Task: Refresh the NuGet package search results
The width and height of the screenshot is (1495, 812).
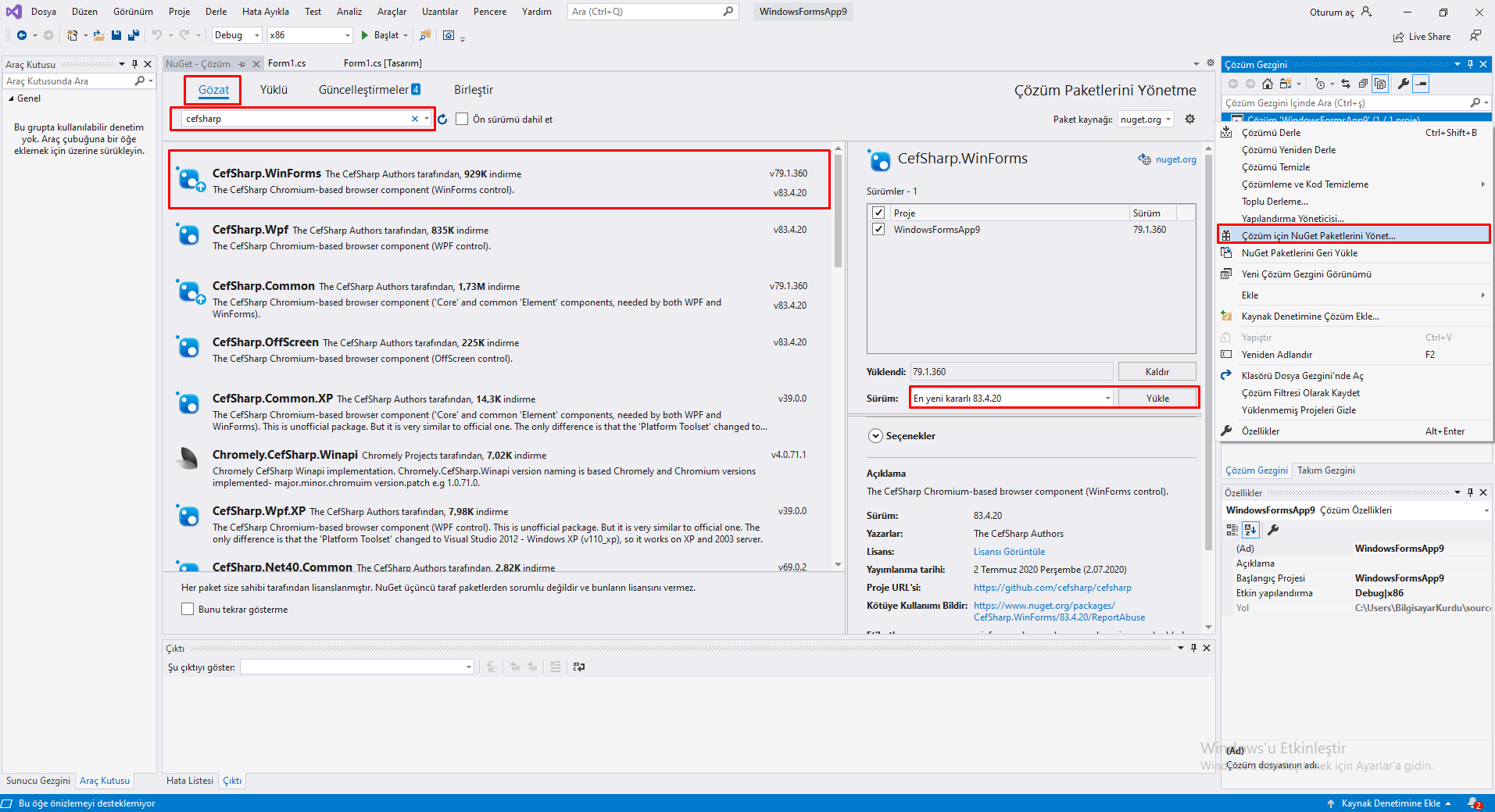Action: pyautogui.click(x=442, y=119)
